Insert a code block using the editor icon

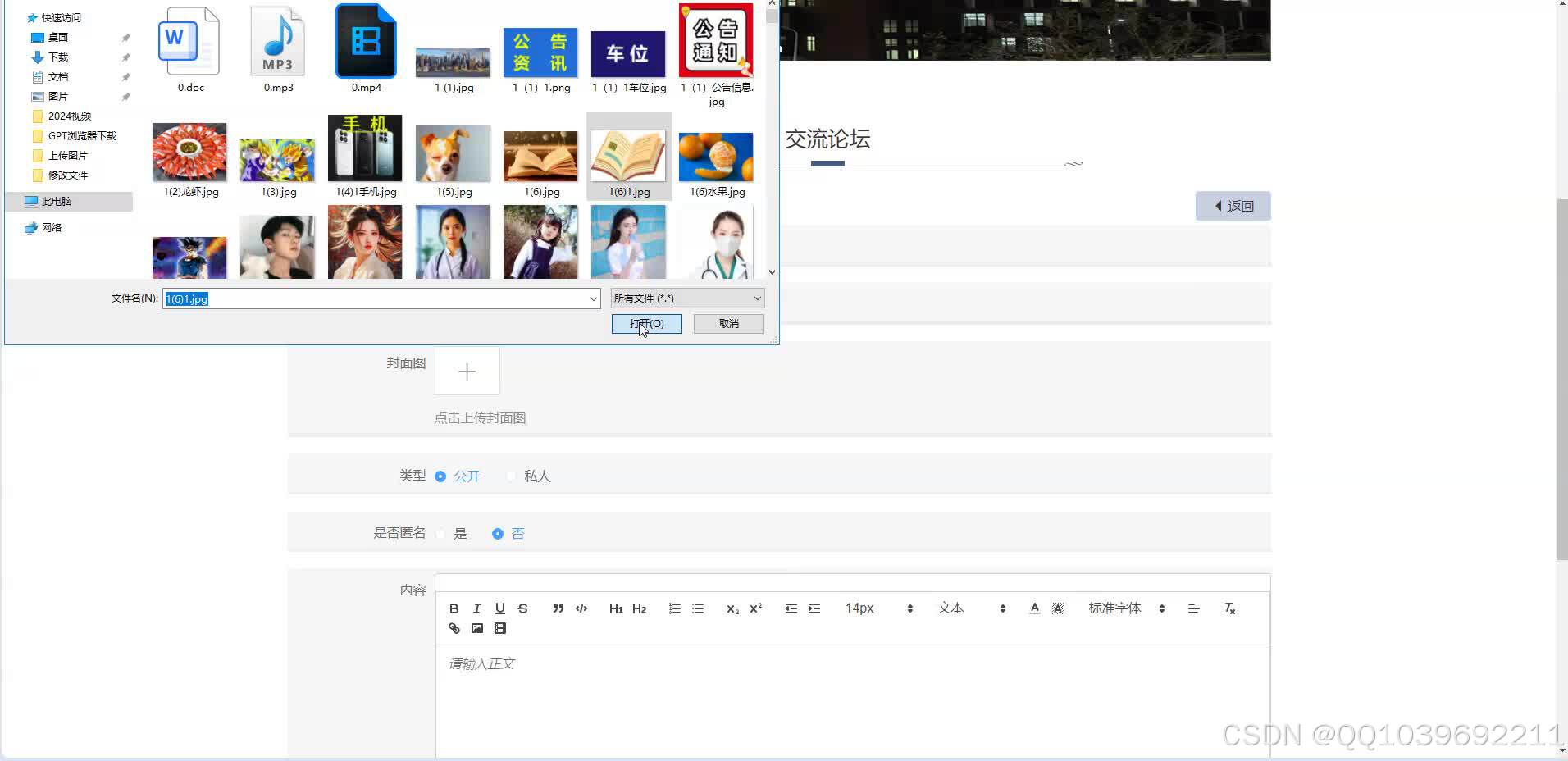pos(581,608)
